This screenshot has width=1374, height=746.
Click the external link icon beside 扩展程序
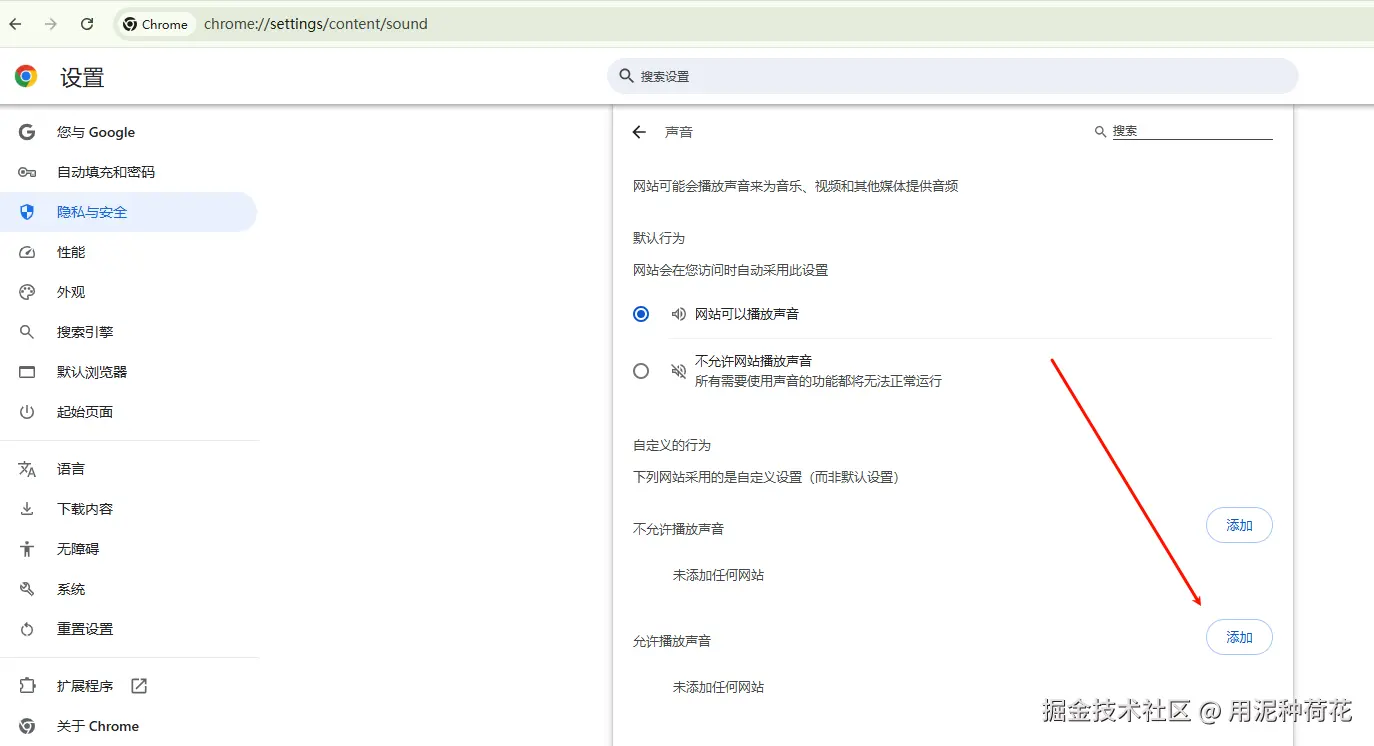139,686
